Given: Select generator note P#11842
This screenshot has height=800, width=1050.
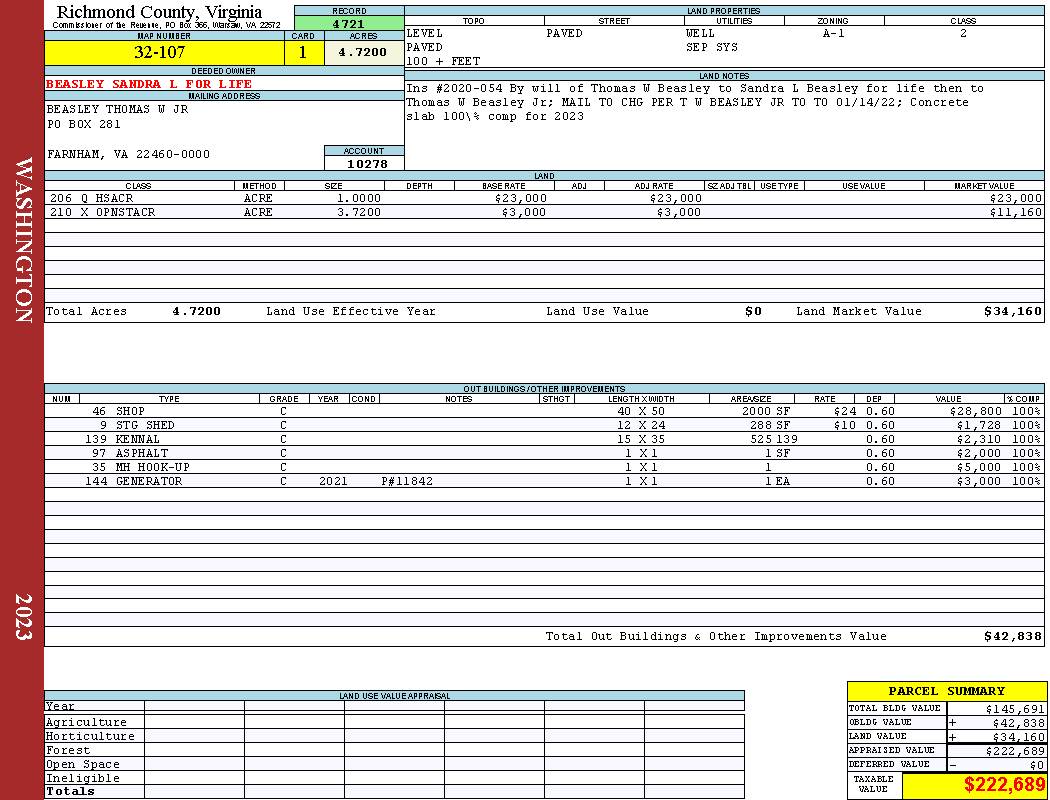Looking at the screenshot, I should [x=407, y=481].
